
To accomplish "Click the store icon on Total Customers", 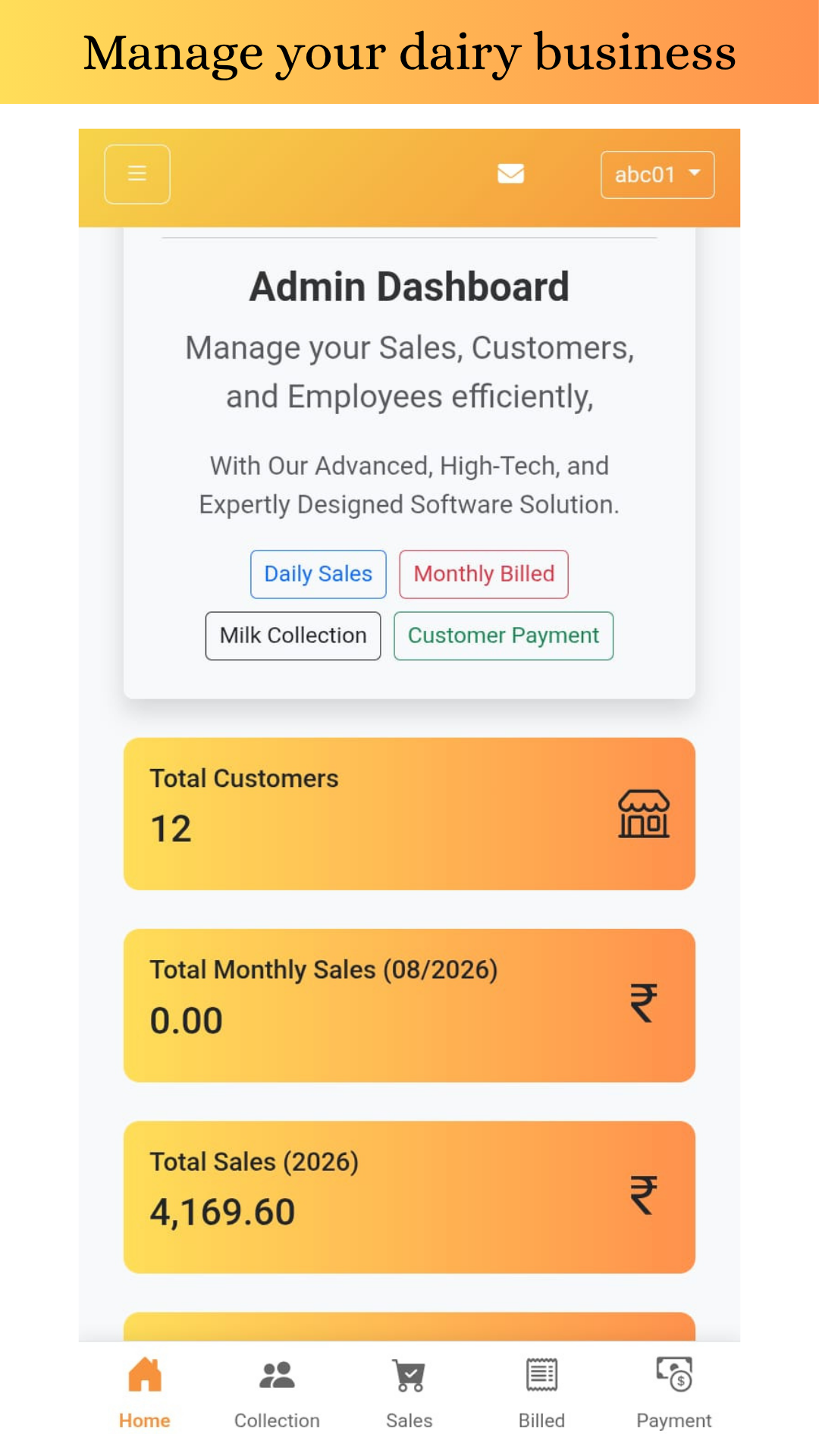I will (x=644, y=814).
